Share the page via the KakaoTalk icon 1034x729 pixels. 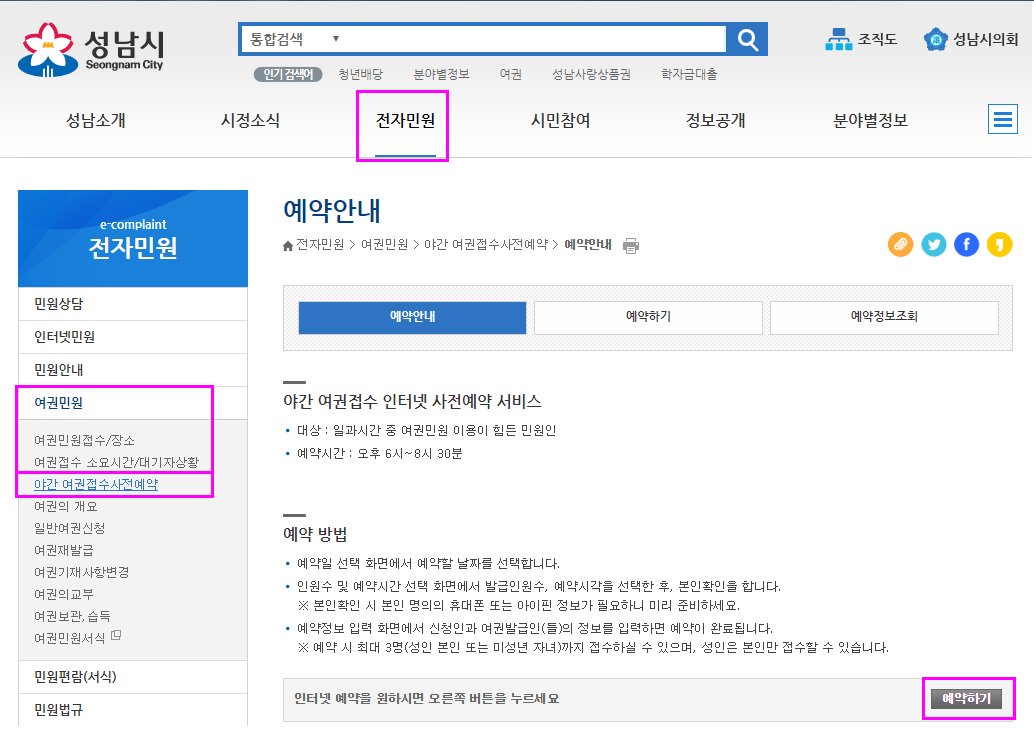pyautogui.click(x=998, y=244)
